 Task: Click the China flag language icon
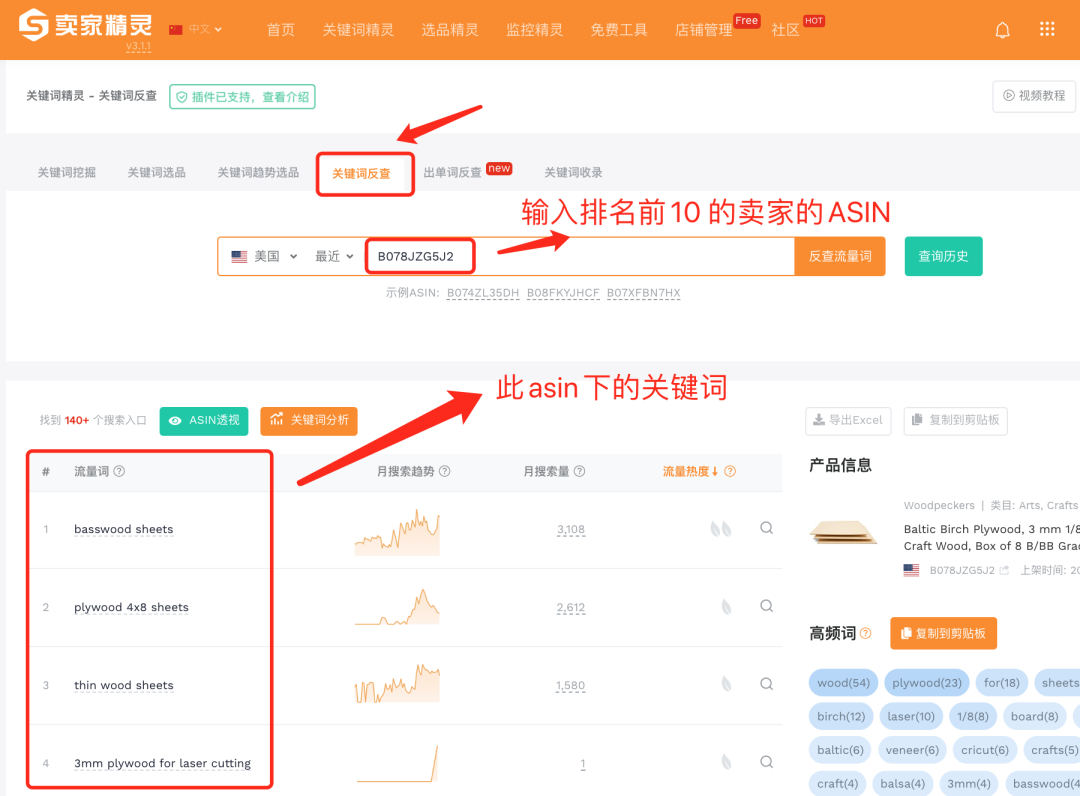click(x=176, y=30)
